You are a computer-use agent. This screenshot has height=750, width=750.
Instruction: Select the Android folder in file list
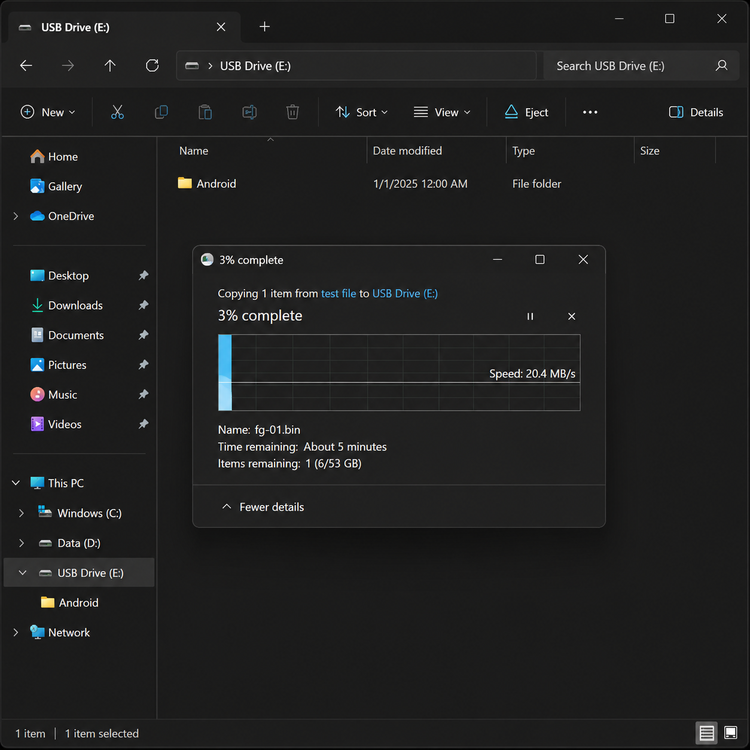pos(206,184)
